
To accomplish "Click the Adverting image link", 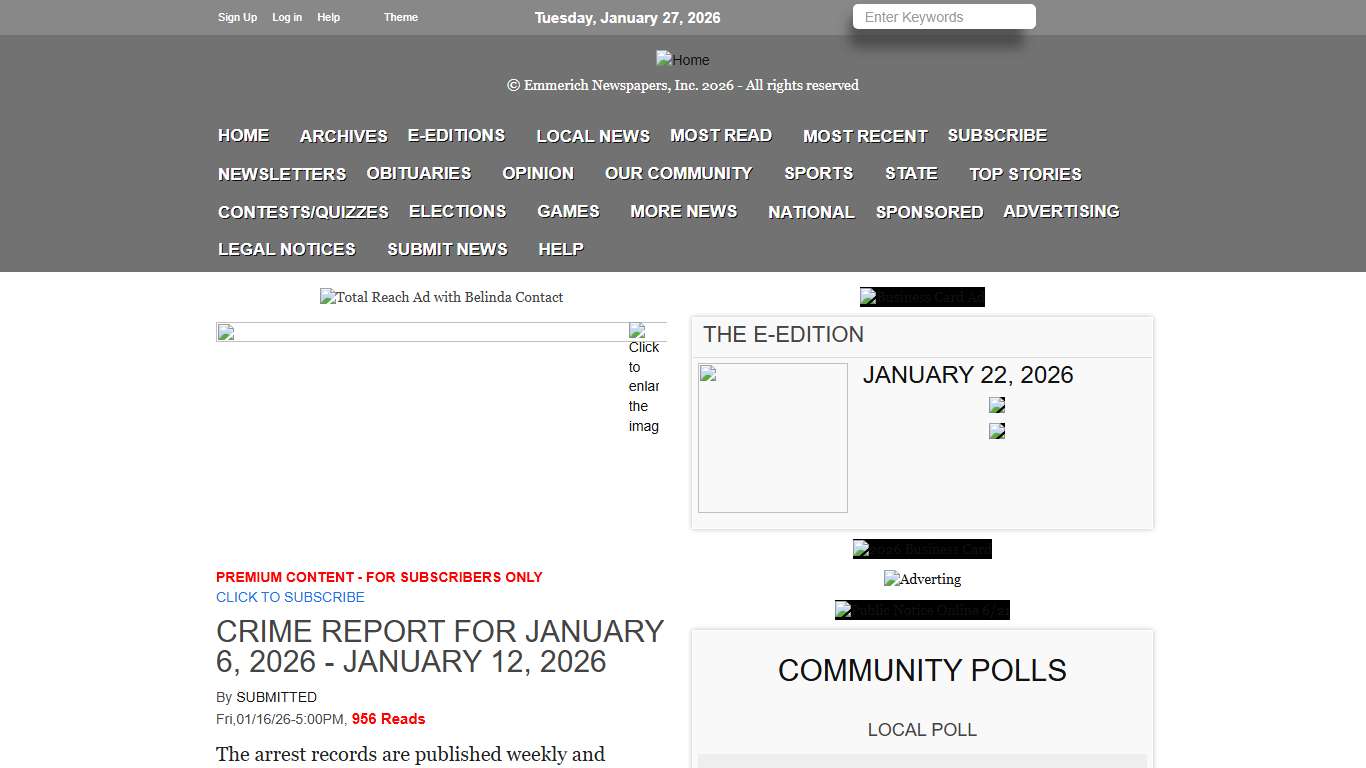I will click(922, 579).
